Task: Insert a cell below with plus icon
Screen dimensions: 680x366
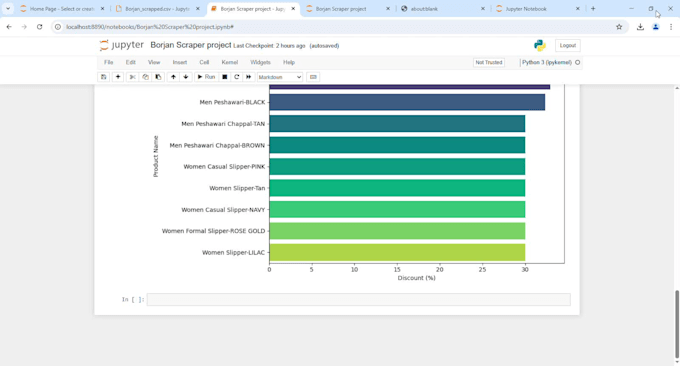Action: pyautogui.click(x=118, y=77)
